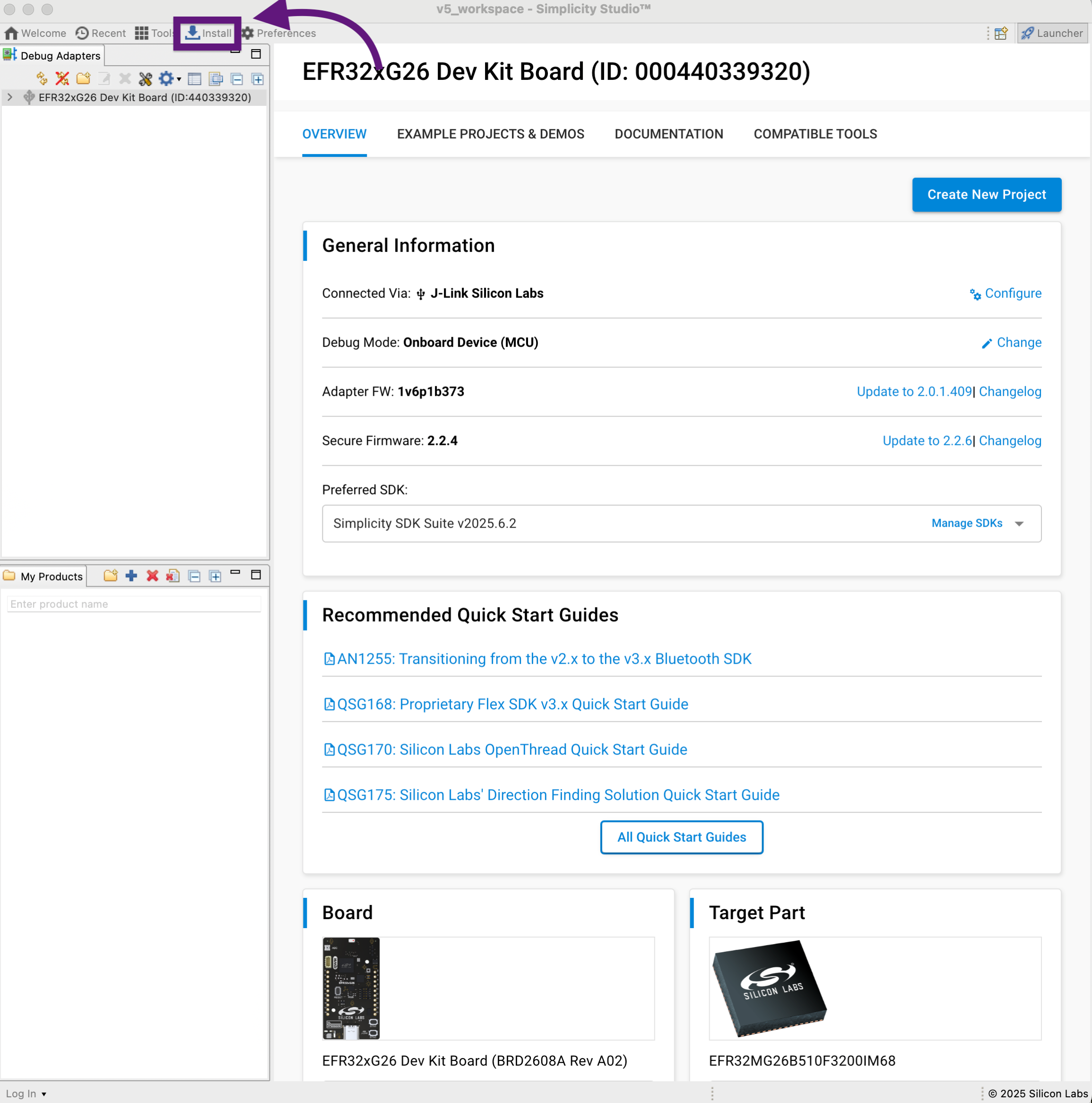The height and width of the screenshot is (1103, 1092).
Task: Click the 'J-Link Silicon Labs' connection text
Action: pyautogui.click(x=487, y=294)
